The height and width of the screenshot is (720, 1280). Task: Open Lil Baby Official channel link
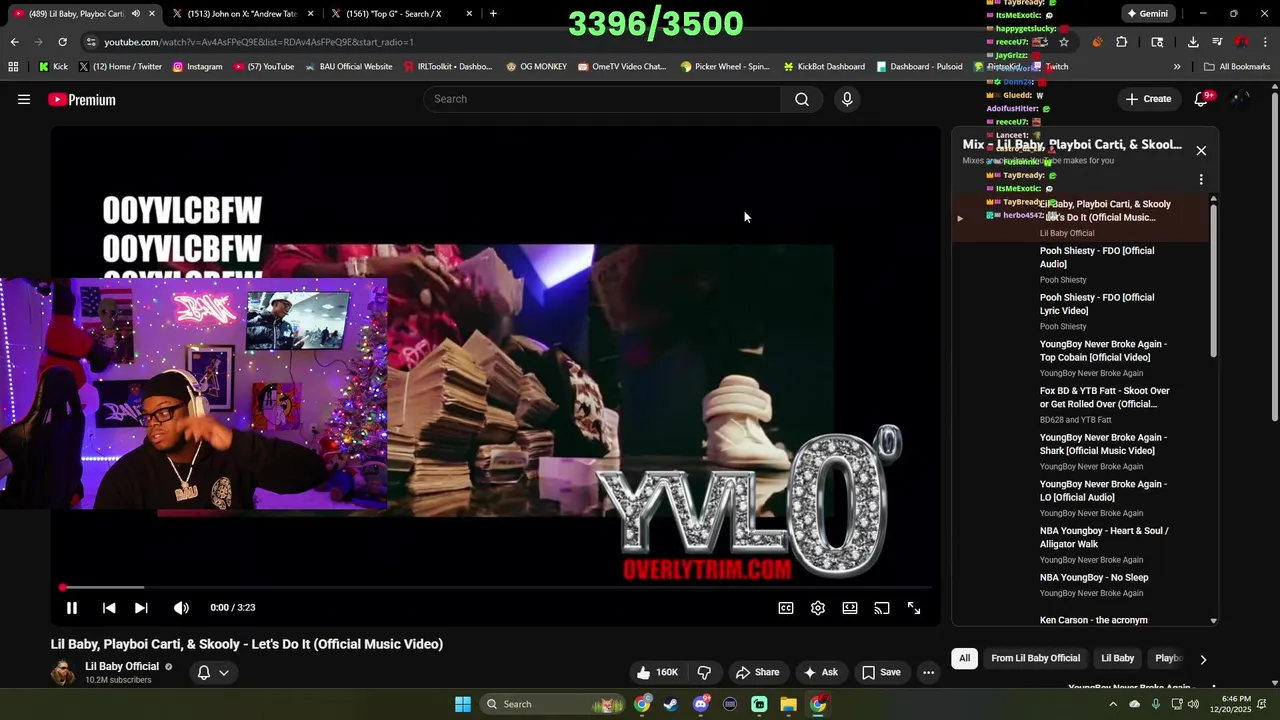(x=121, y=666)
